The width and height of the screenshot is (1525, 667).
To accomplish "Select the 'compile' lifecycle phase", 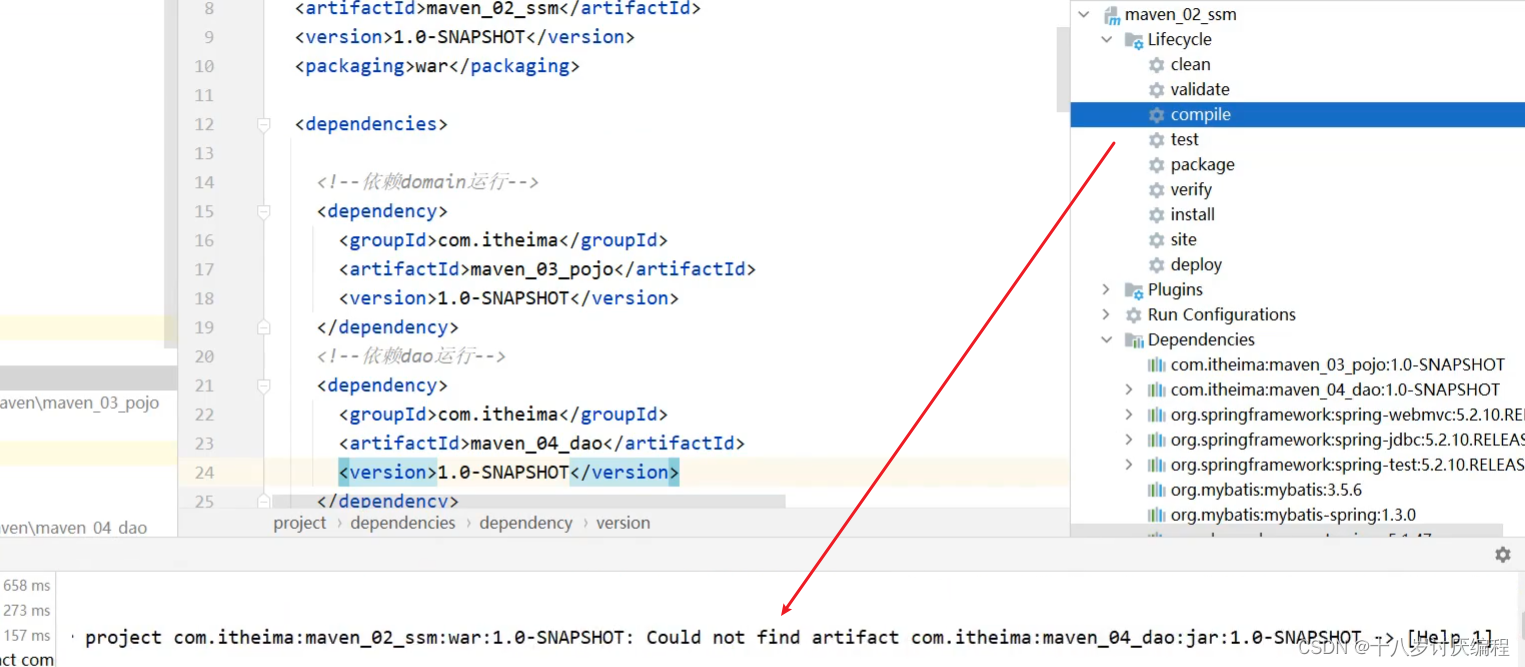I will tap(1201, 115).
